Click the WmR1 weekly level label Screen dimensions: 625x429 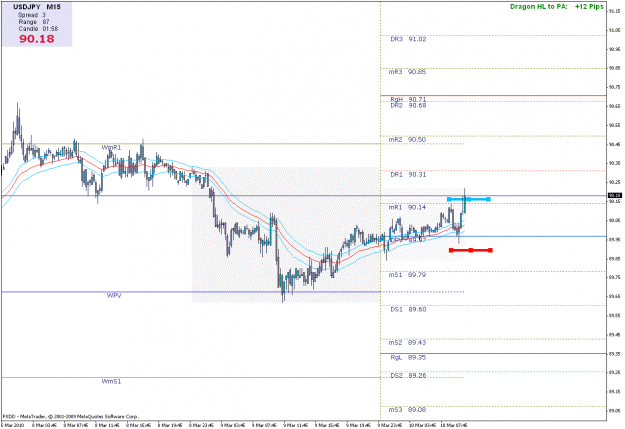click(x=111, y=148)
